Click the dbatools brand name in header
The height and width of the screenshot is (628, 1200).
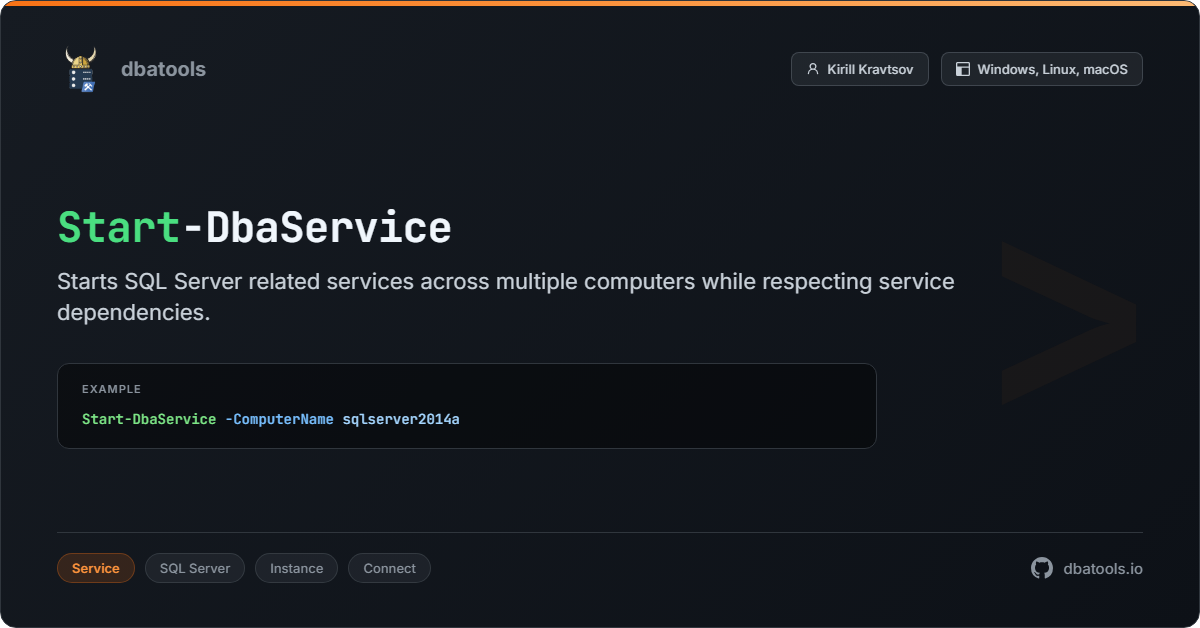pos(163,69)
